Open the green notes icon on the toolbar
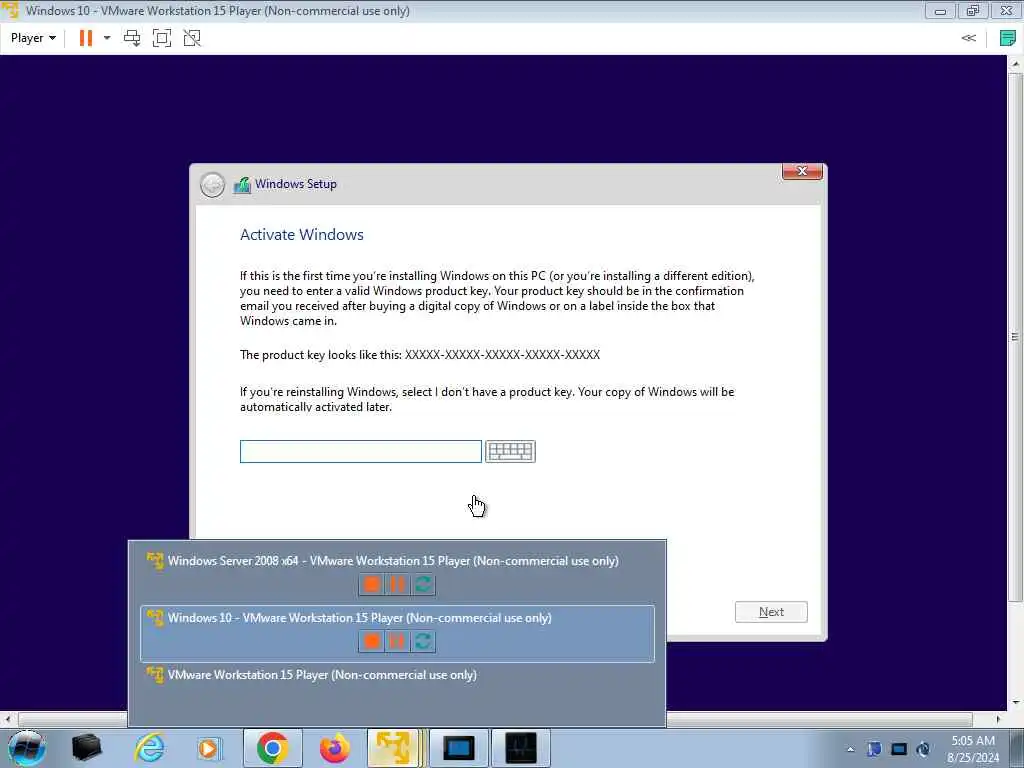 (x=1007, y=38)
